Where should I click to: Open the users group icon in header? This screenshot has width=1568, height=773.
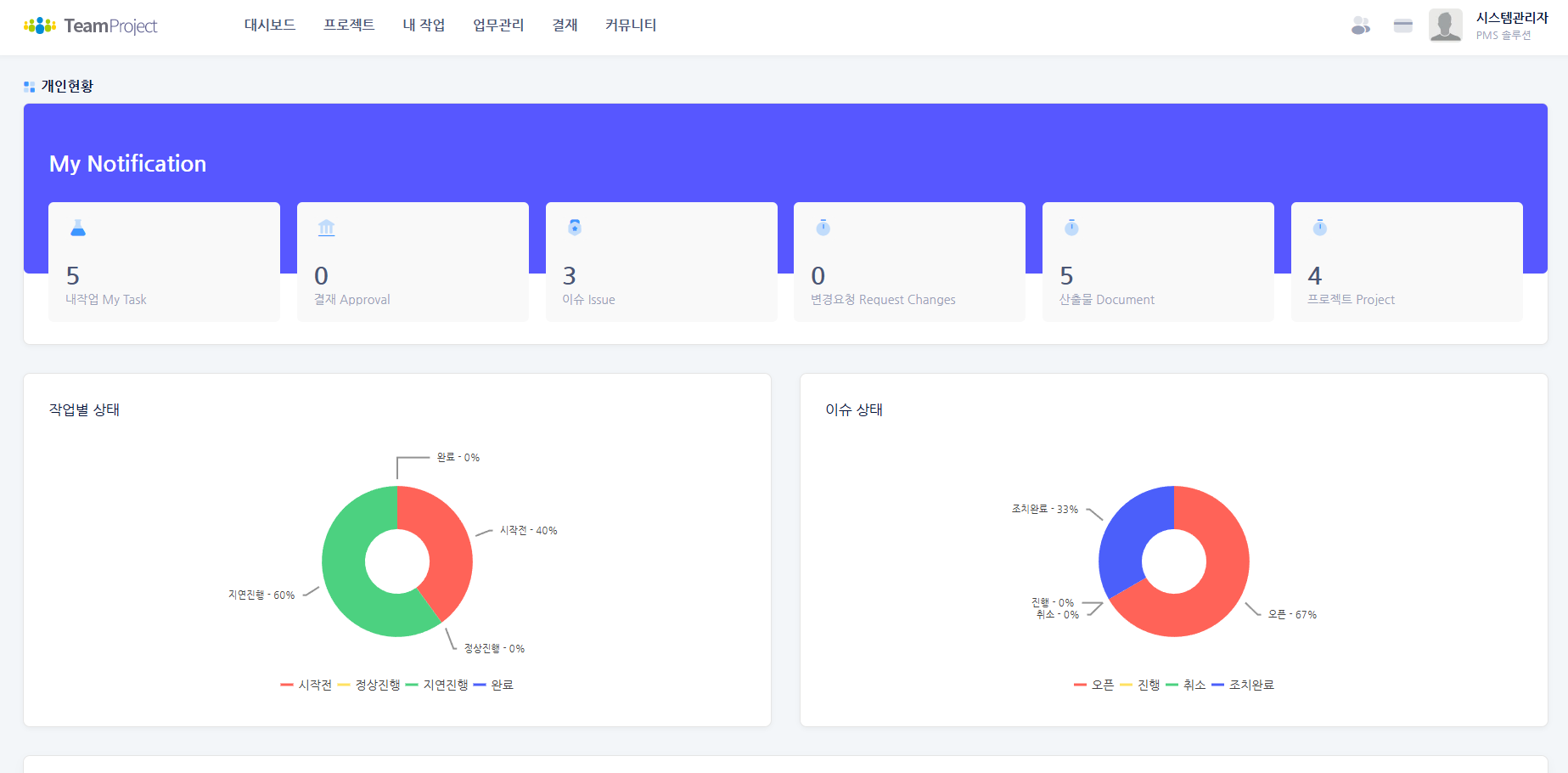click(x=1360, y=25)
